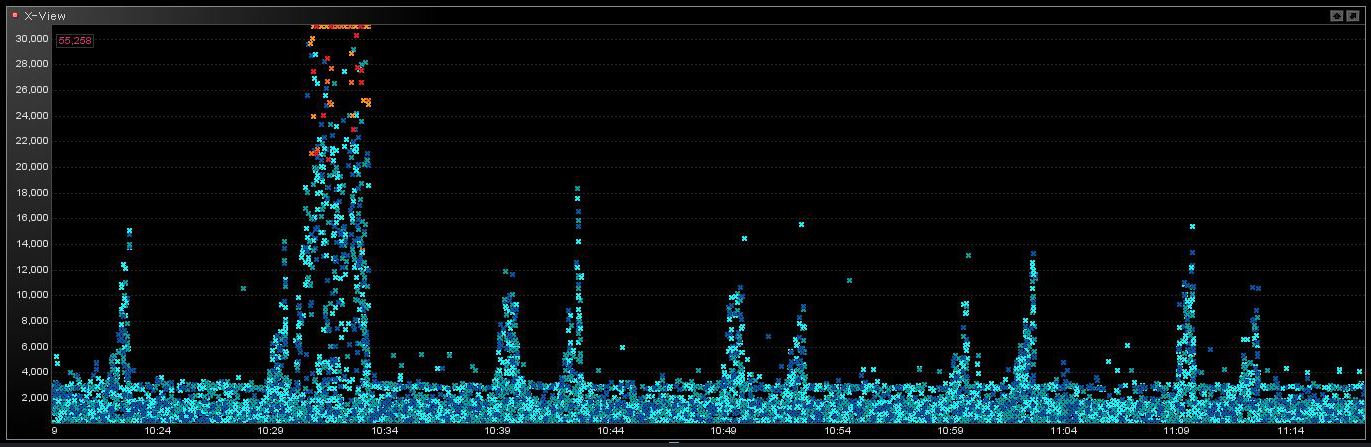Image resolution: width=1371 pixels, height=447 pixels.
Task: Click the 10:24 time axis label
Action: [x=158, y=431]
